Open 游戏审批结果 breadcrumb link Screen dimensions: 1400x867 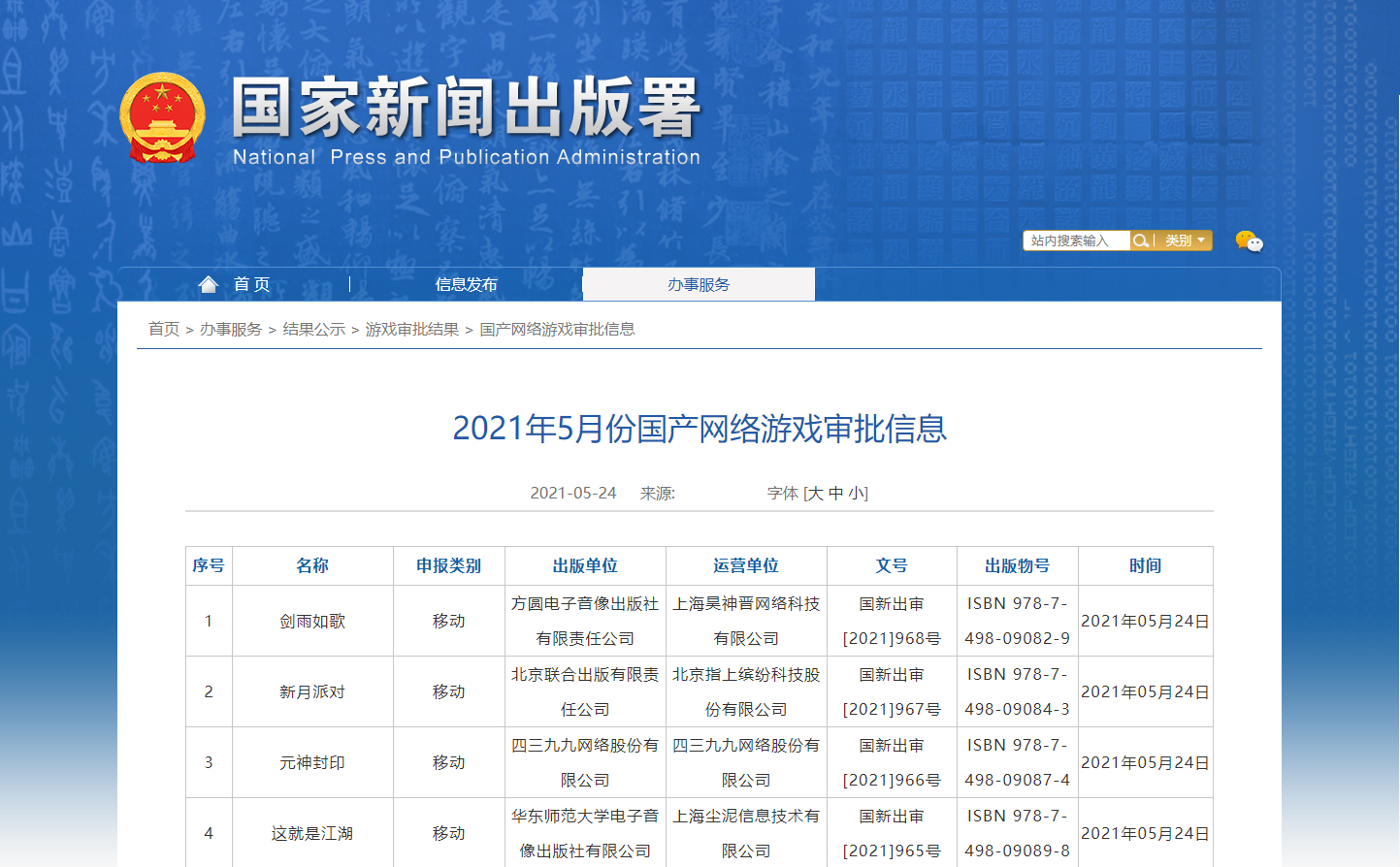click(412, 330)
